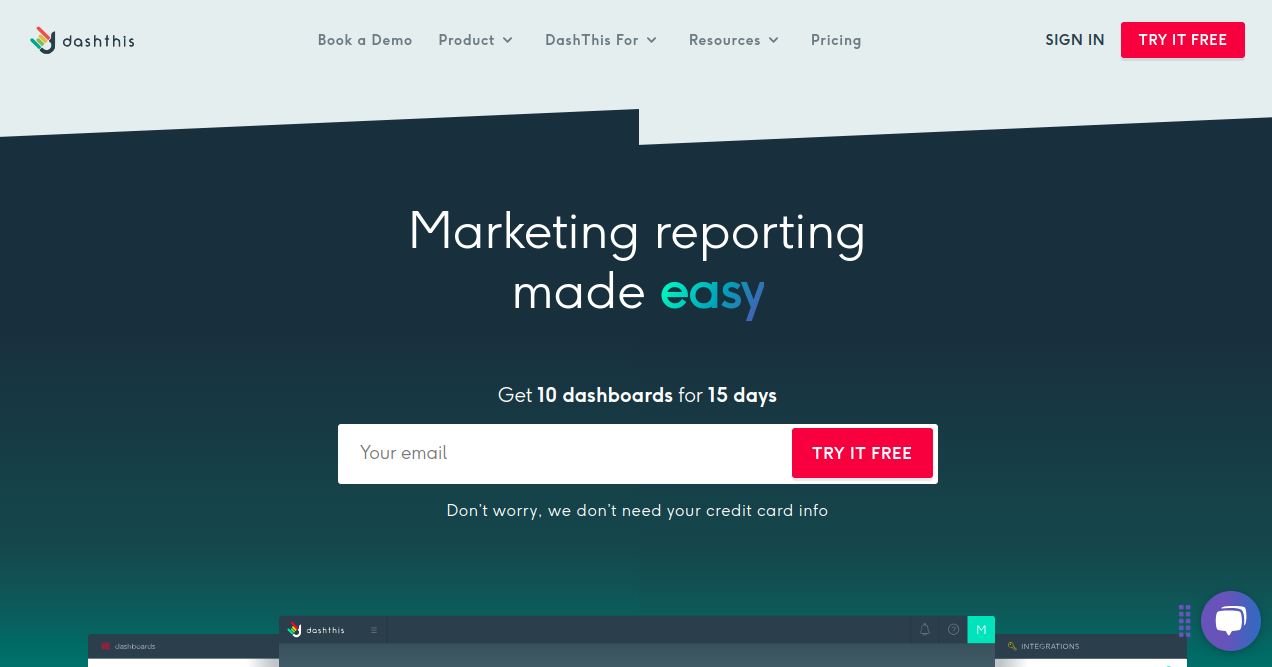Click the dashthis logo in dashboard preview
This screenshot has width=1272, height=667.
pyautogui.click(x=316, y=629)
